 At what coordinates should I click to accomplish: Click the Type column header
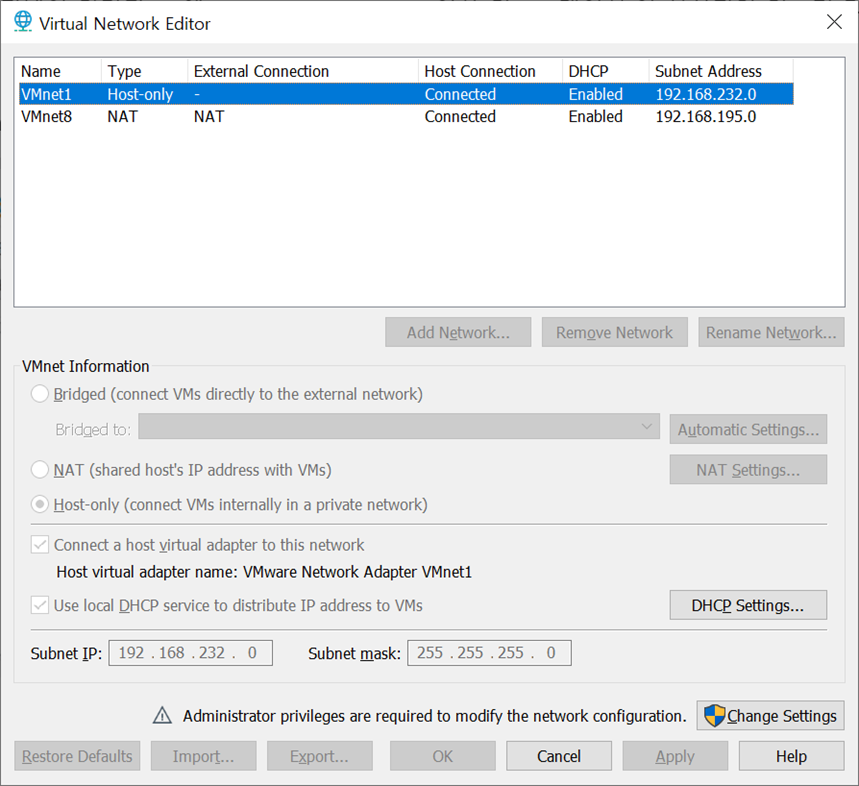click(145, 71)
